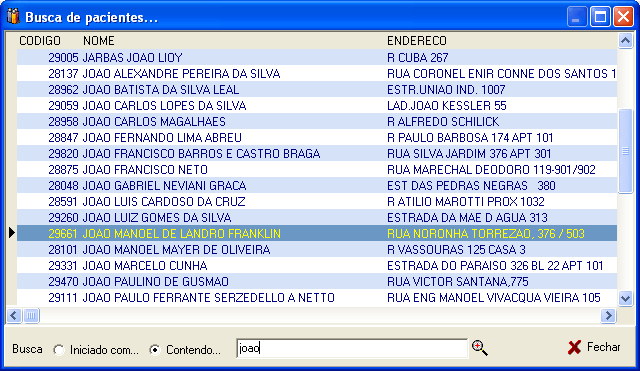
Task: Click the app icon in title bar
Action: pyautogui.click(x=13, y=17)
